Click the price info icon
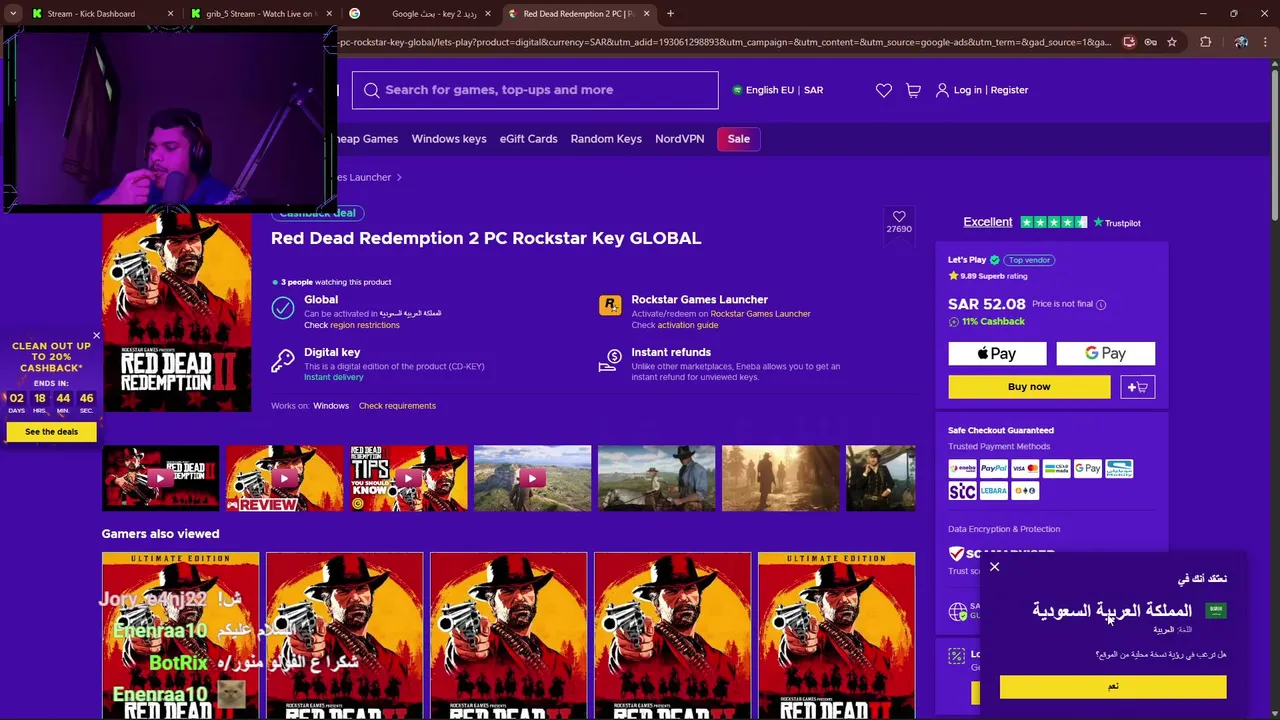 point(1101,304)
